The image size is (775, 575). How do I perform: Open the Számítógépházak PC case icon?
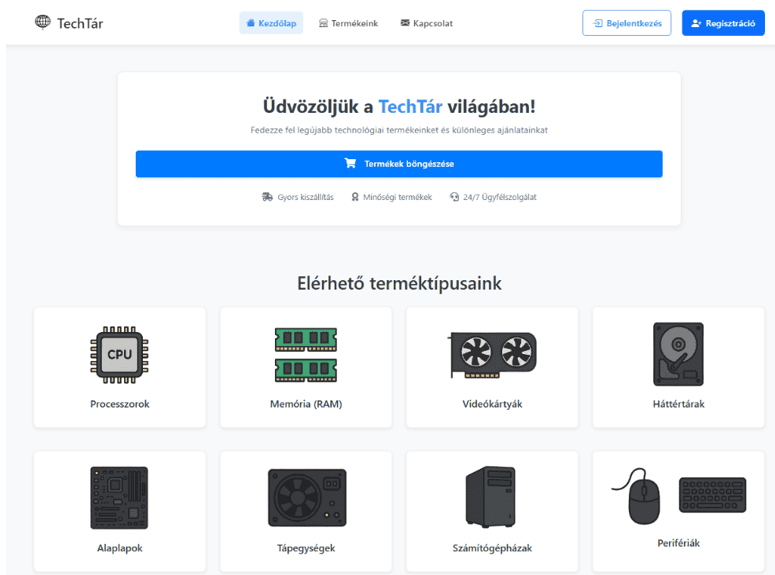(490, 497)
